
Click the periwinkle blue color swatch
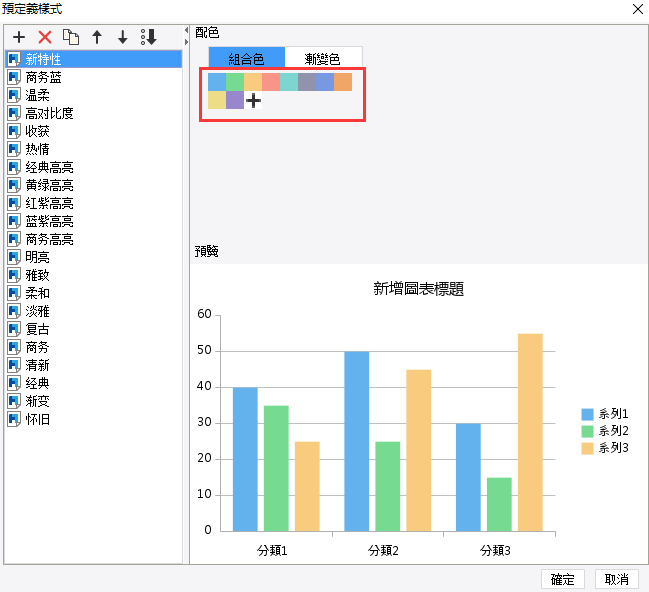pos(325,82)
